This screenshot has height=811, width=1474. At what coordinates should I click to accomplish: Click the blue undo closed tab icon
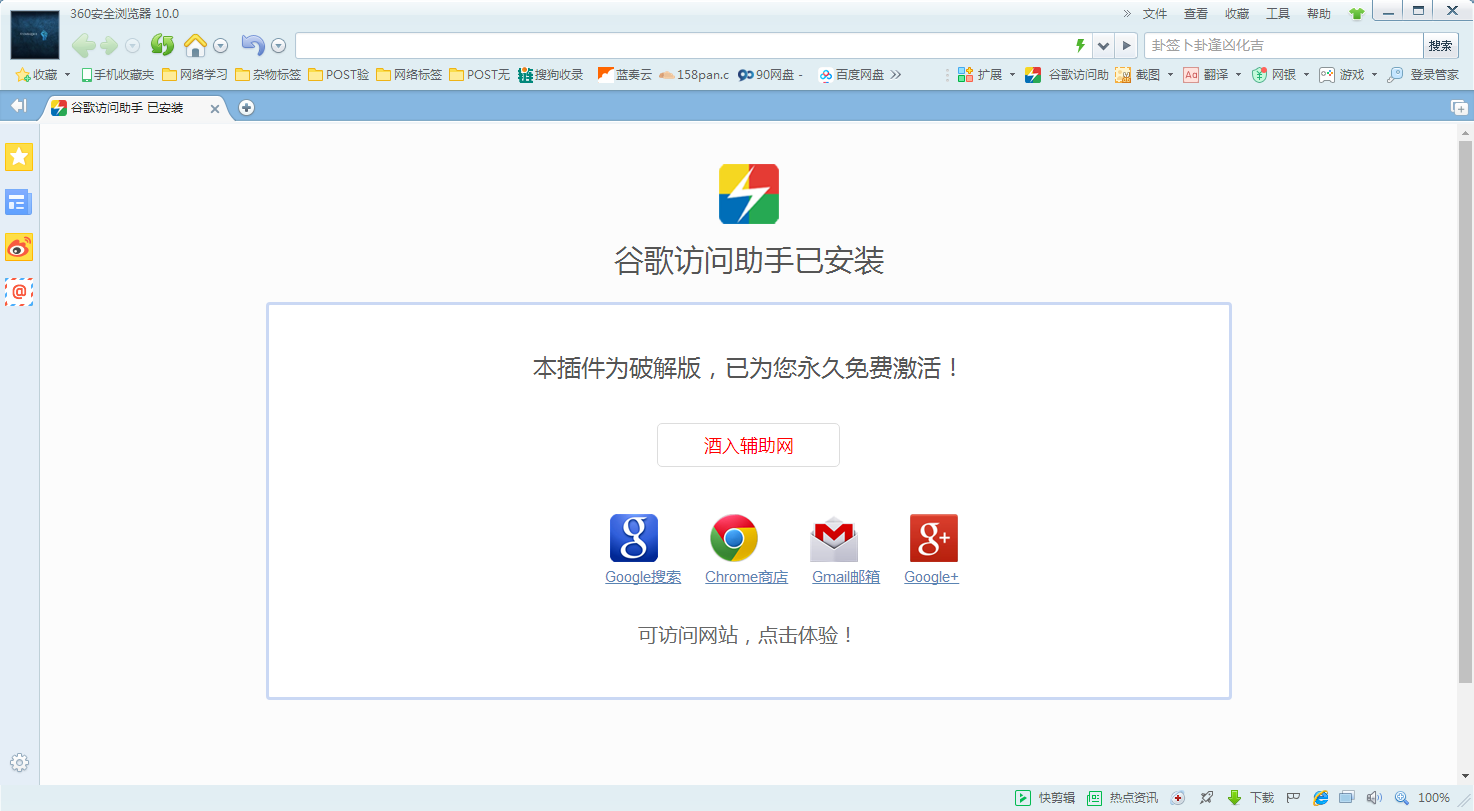(253, 45)
